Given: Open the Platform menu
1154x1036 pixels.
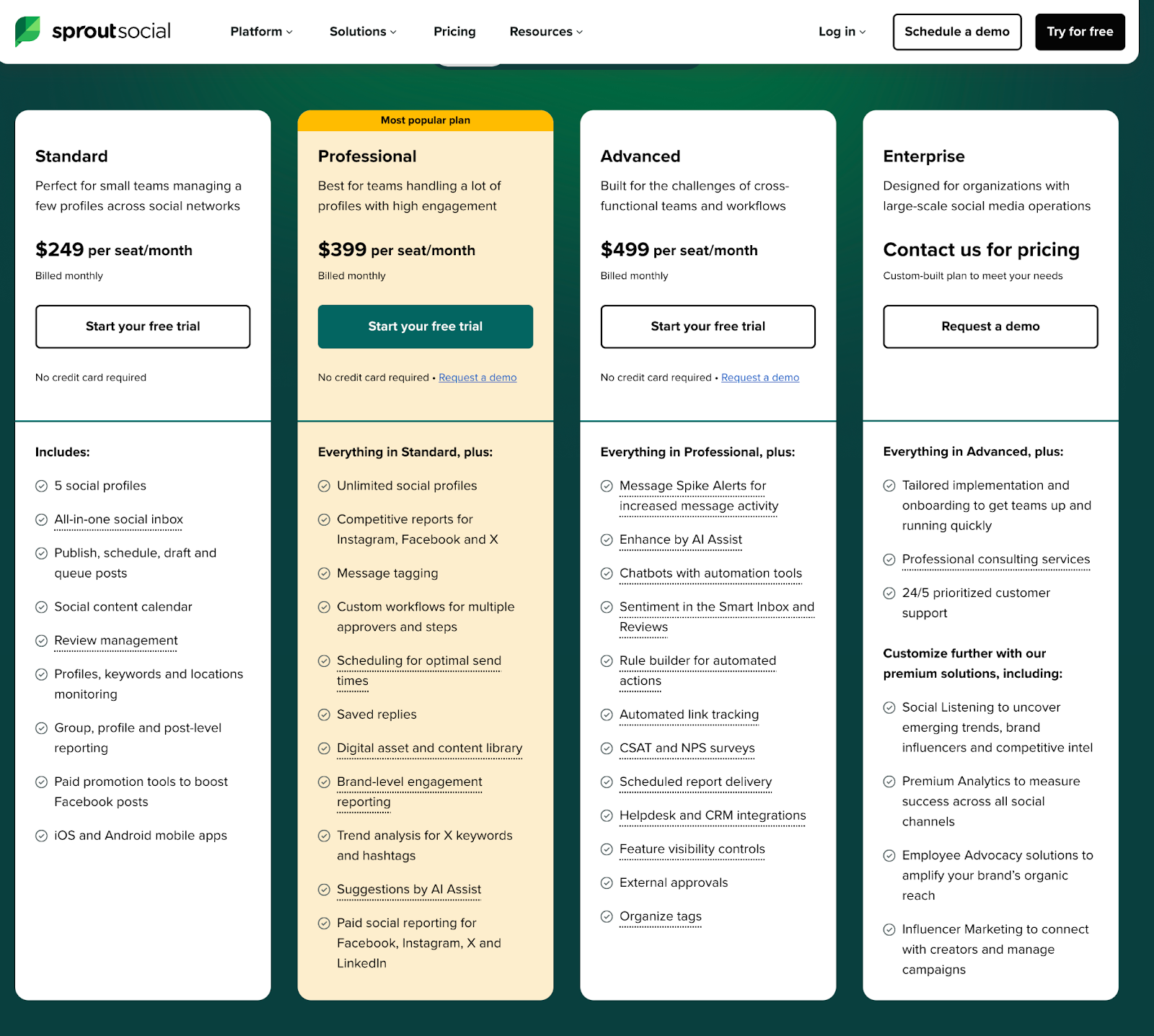Looking at the screenshot, I should click(x=261, y=32).
